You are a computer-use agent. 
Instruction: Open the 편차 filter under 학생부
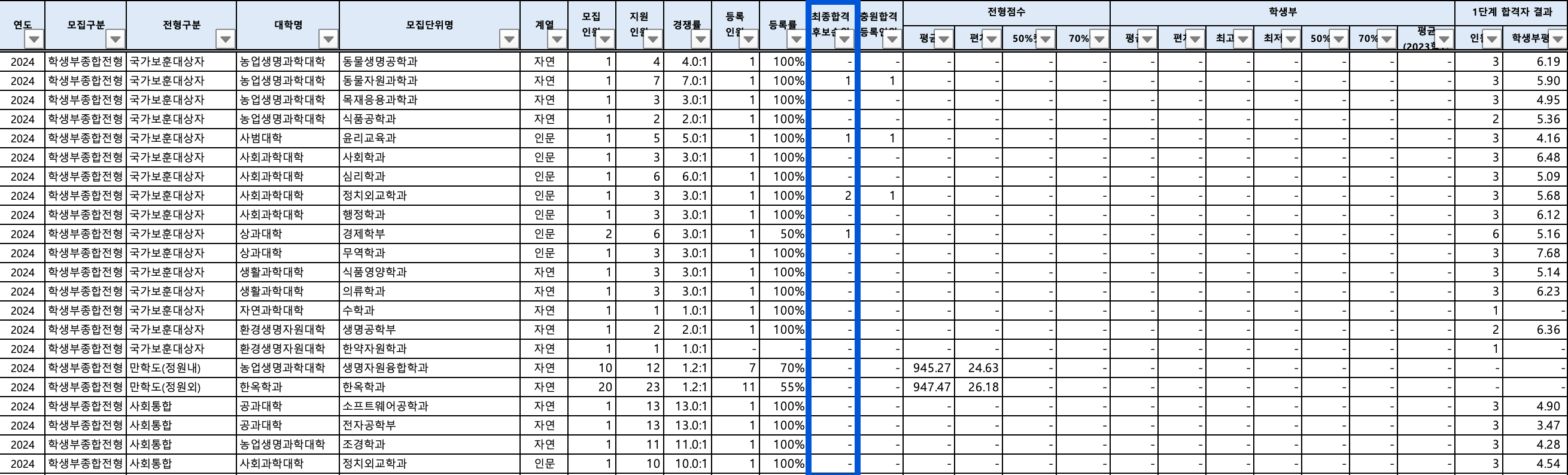[x=1196, y=39]
